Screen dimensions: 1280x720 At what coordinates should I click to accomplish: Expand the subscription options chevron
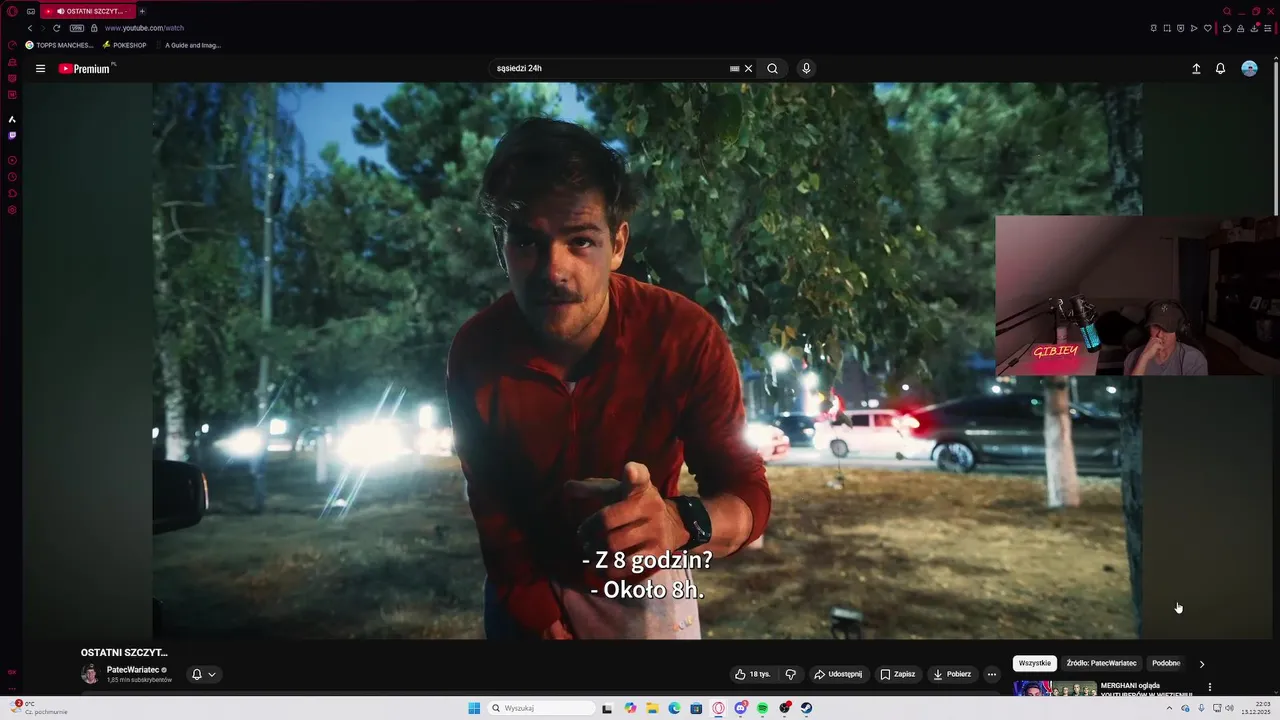click(x=212, y=674)
